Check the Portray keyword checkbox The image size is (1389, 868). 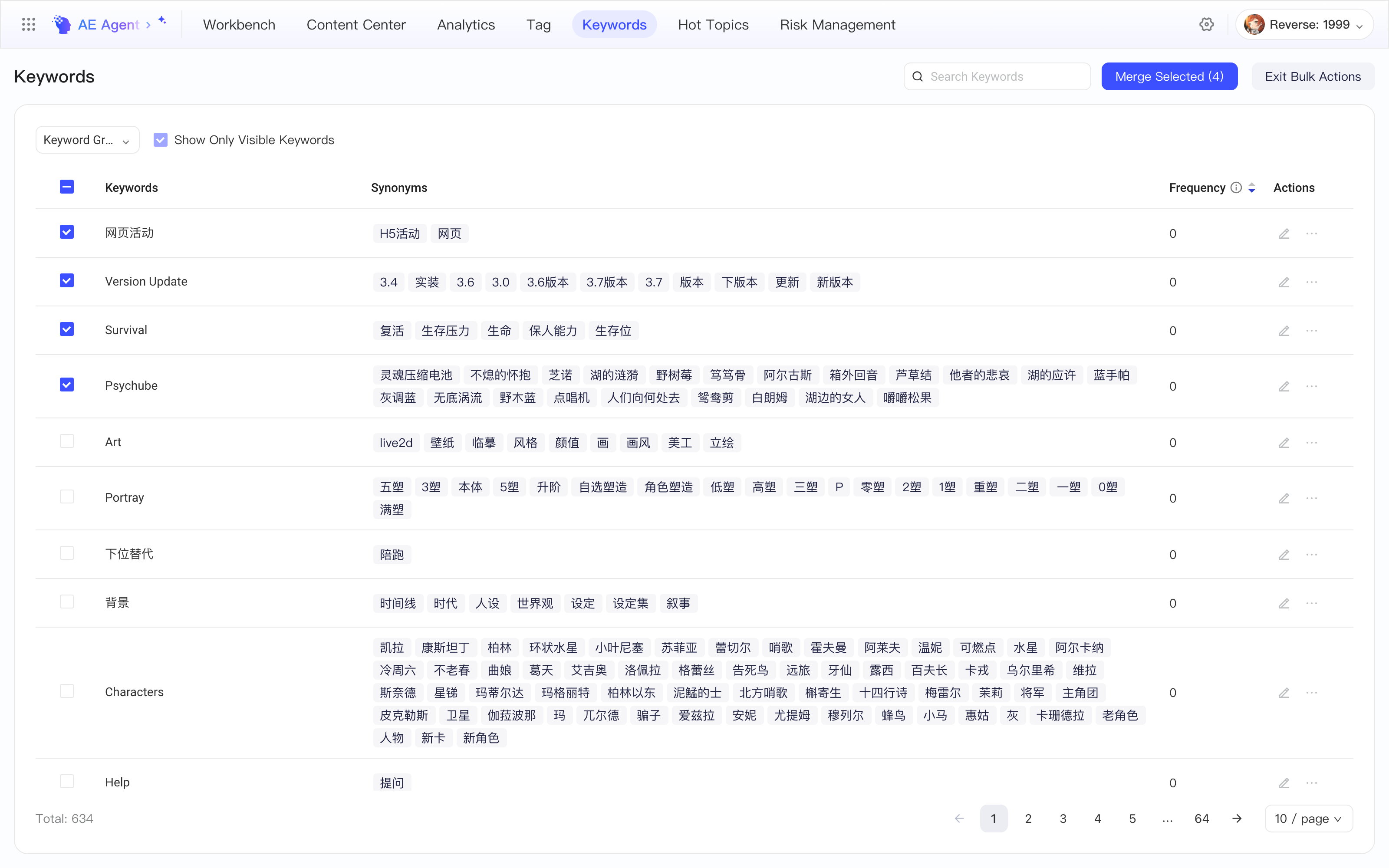point(66,496)
